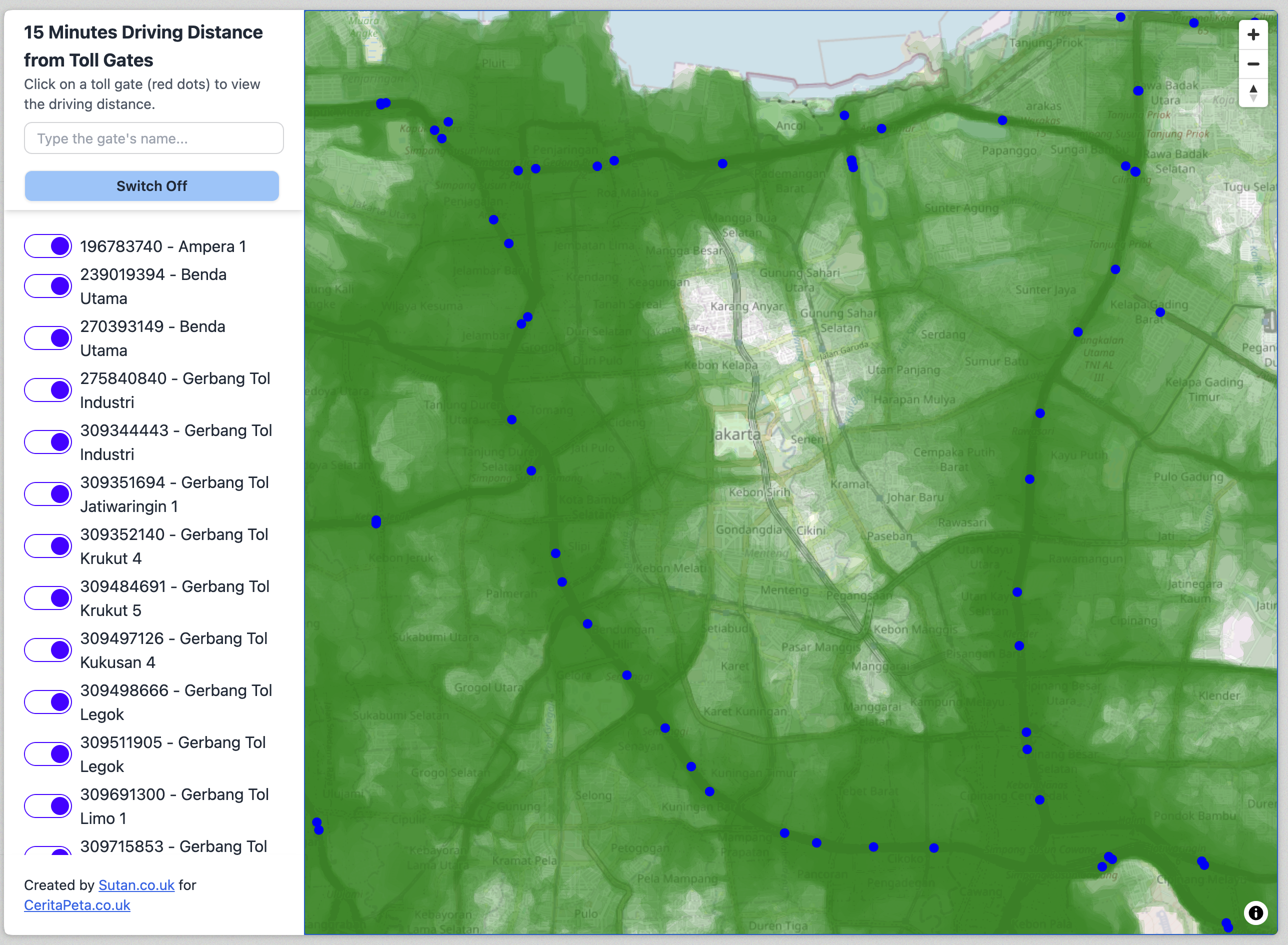Disable Gerbang Tol Krukut 4 switch
Image resolution: width=1288 pixels, height=945 pixels.
[48, 546]
